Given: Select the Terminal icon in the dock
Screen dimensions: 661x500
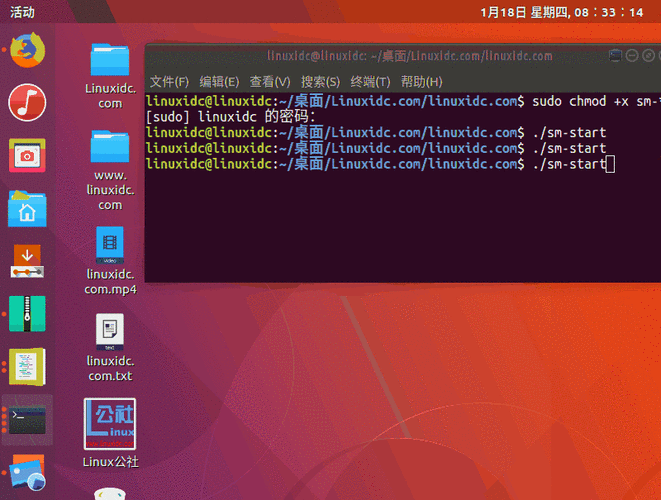Looking at the screenshot, I should (27, 419).
